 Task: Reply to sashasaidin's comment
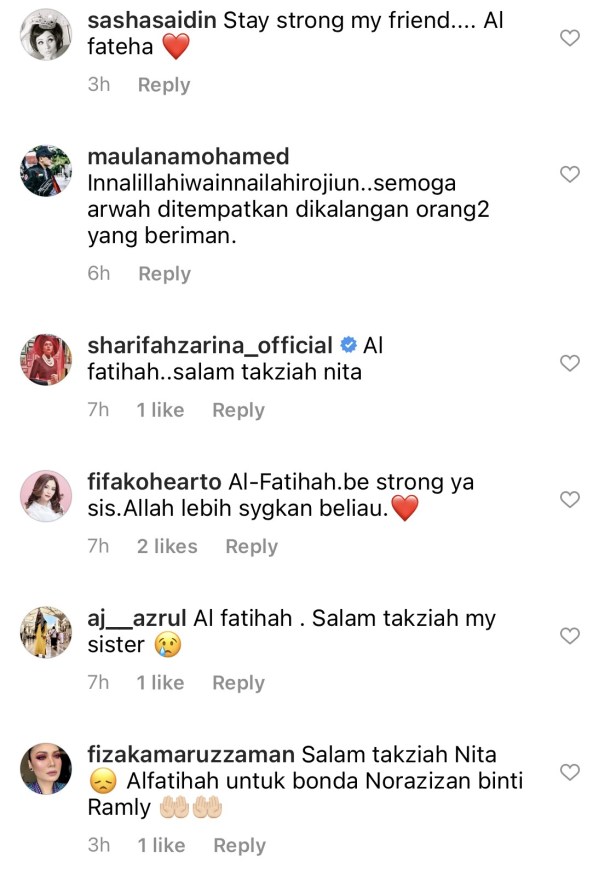click(164, 85)
